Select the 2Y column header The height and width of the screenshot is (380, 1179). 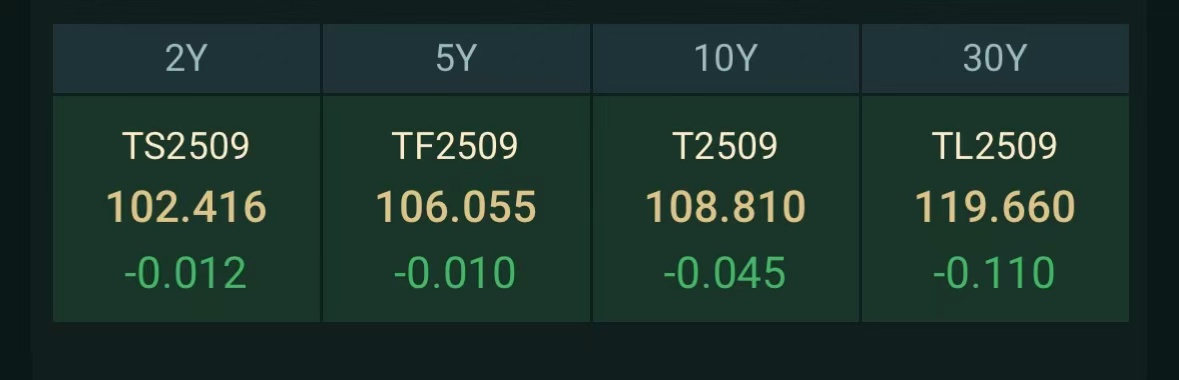(186, 59)
